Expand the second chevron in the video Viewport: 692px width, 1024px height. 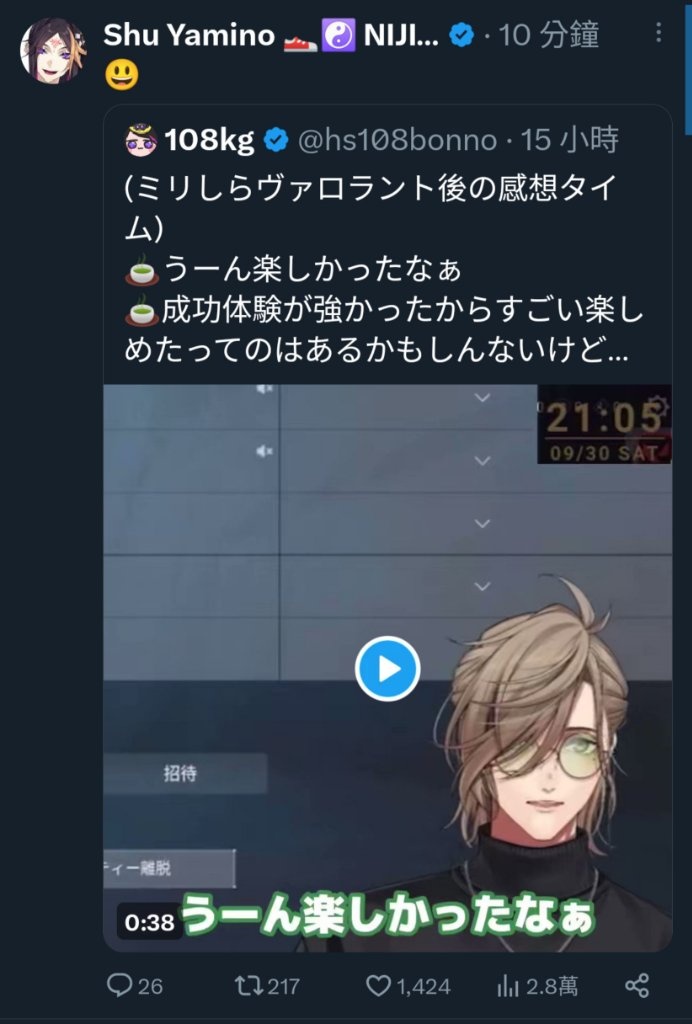click(x=482, y=460)
